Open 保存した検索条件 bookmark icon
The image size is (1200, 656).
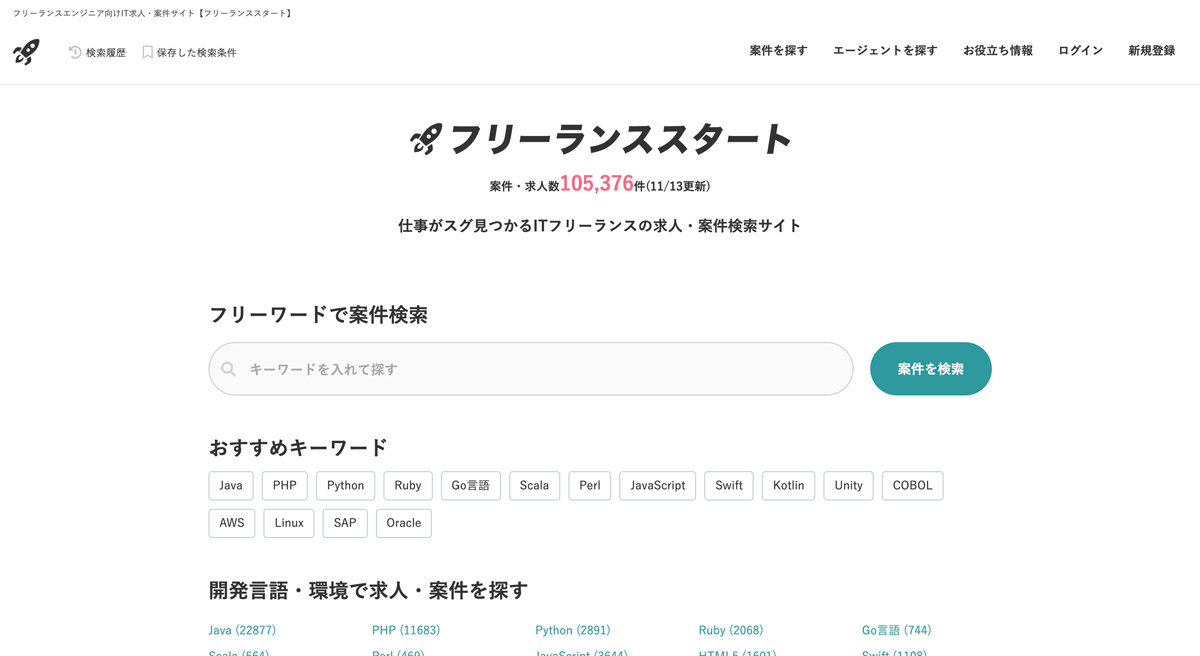coord(147,52)
